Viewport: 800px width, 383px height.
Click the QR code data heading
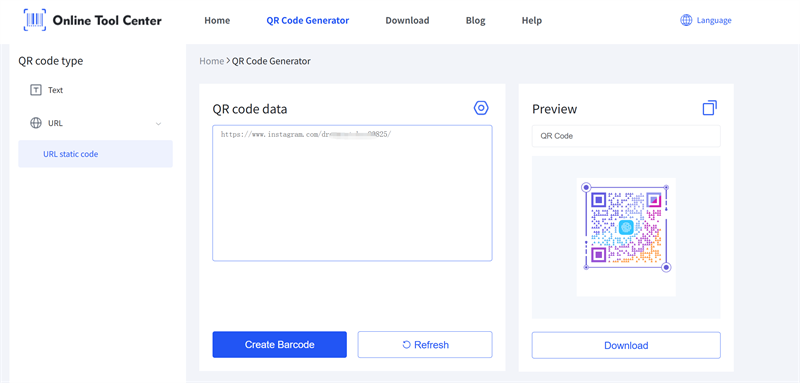coord(249,109)
